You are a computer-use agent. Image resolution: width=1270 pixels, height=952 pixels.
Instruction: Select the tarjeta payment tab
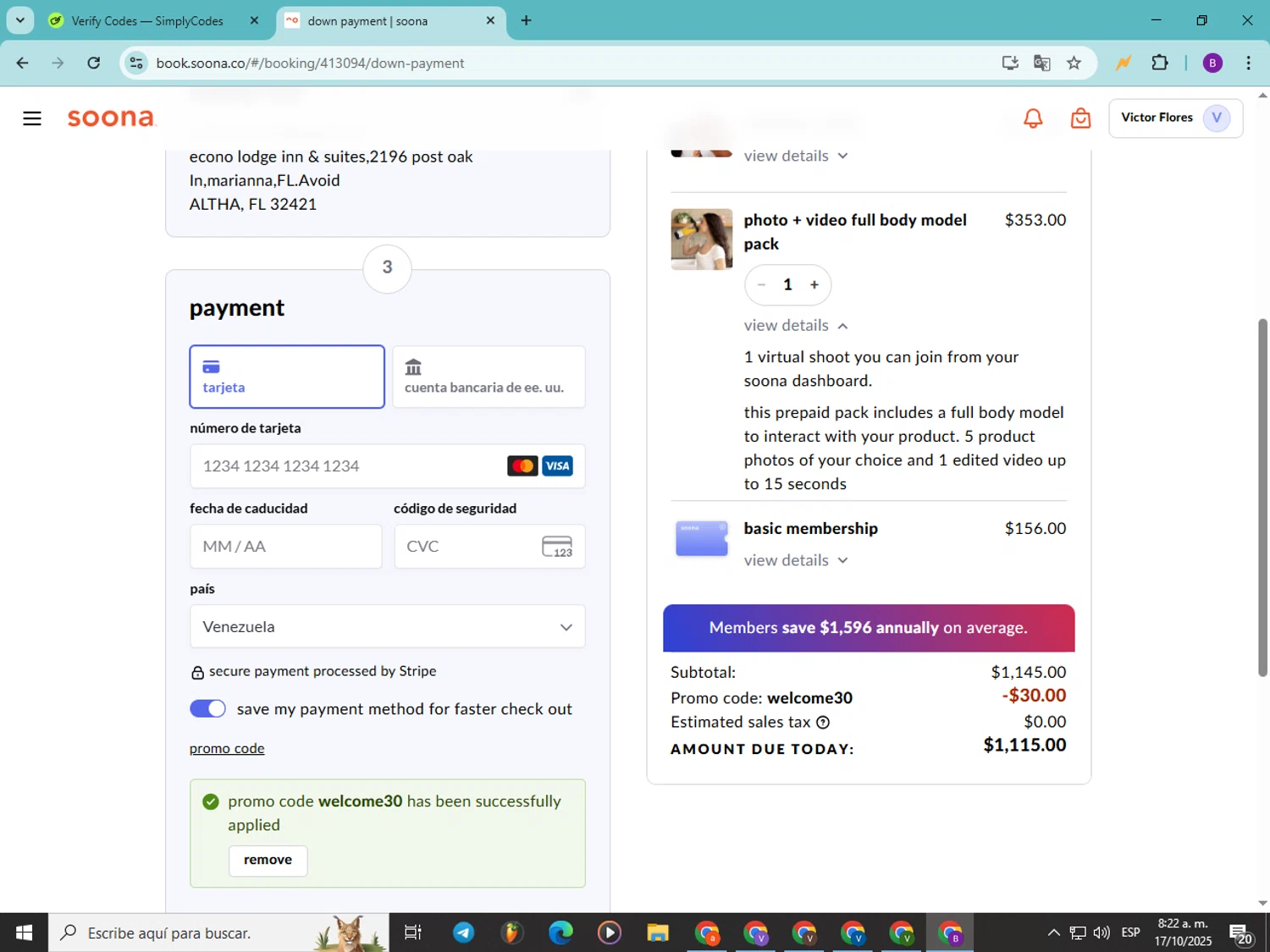[x=287, y=377]
